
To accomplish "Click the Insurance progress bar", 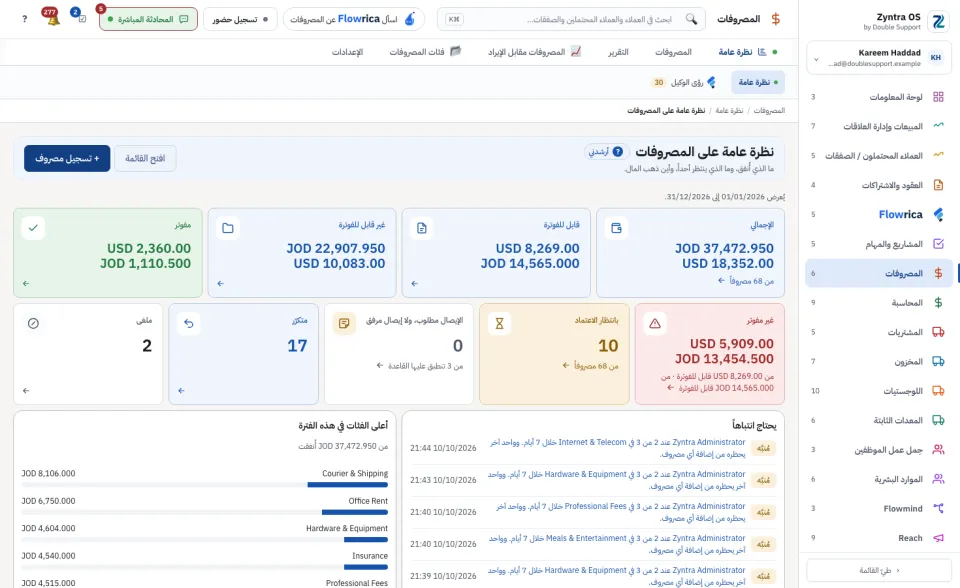I will pyautogui.click(x=204, y=567).
